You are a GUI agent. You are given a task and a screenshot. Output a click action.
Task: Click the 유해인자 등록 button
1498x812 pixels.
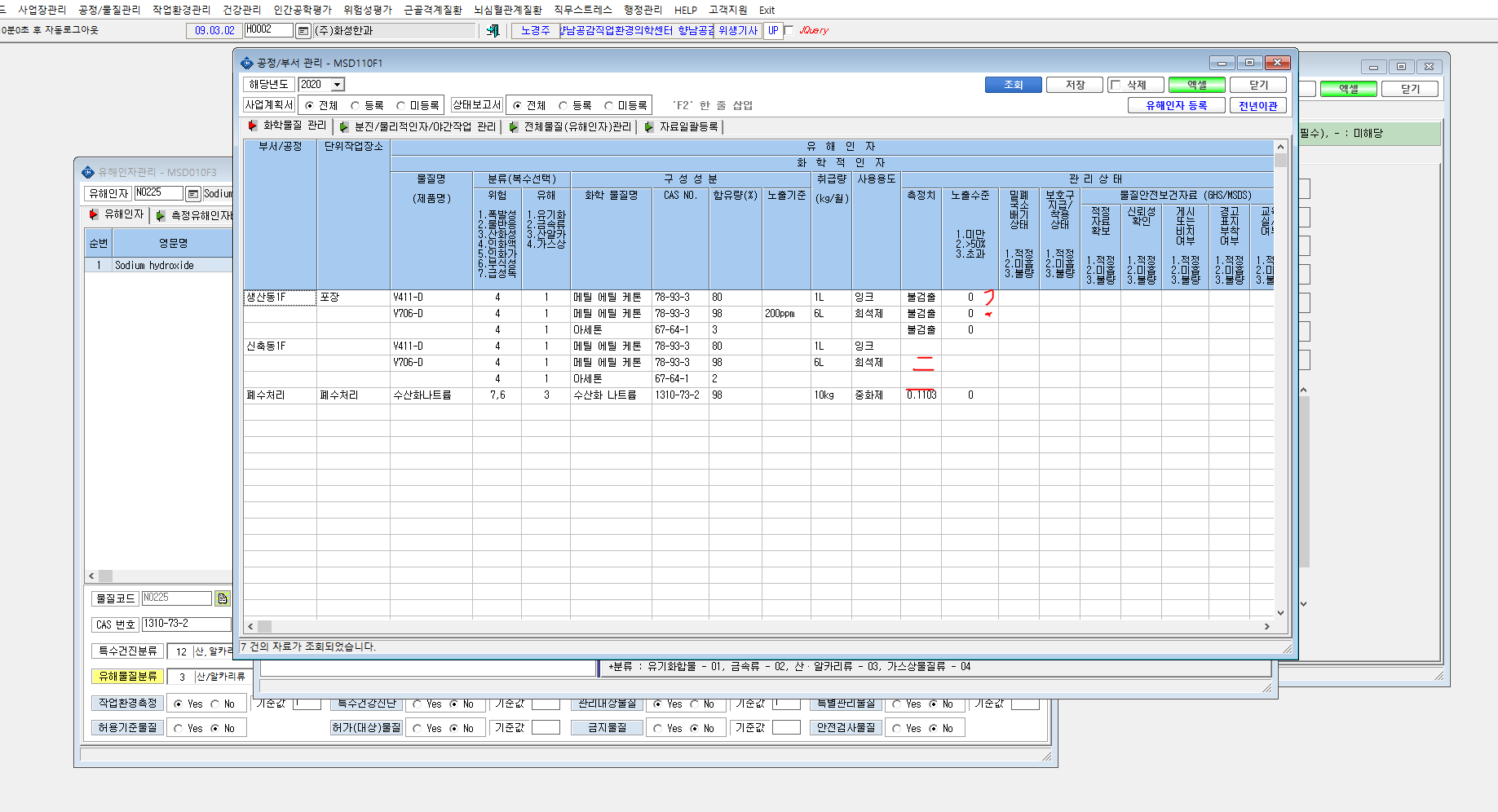pos(1176,105)
